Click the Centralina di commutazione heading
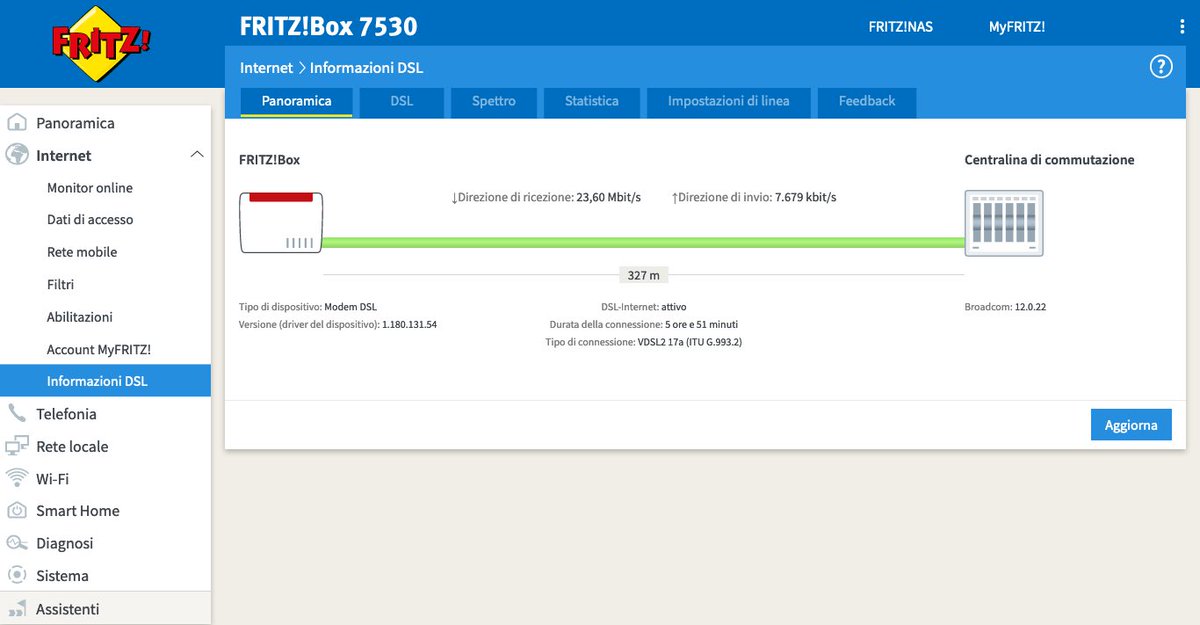Viewport: 1200px width, 625px height. tap(1049, 160)
